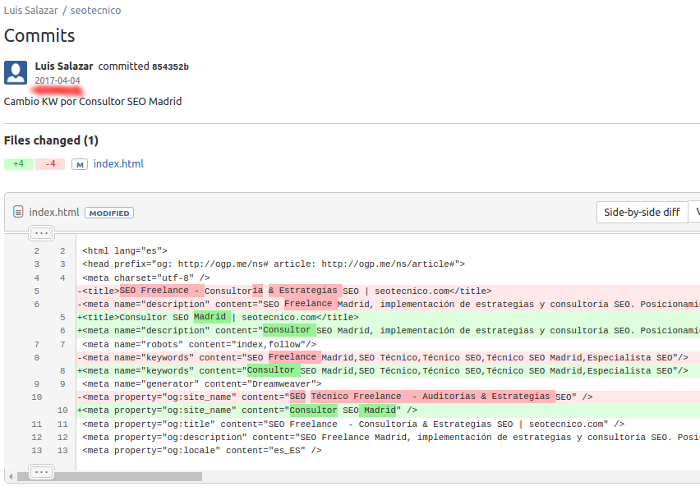700x491 pixels.
Task: Click author name Luis Salazar
Action: [x=64, y=67]
